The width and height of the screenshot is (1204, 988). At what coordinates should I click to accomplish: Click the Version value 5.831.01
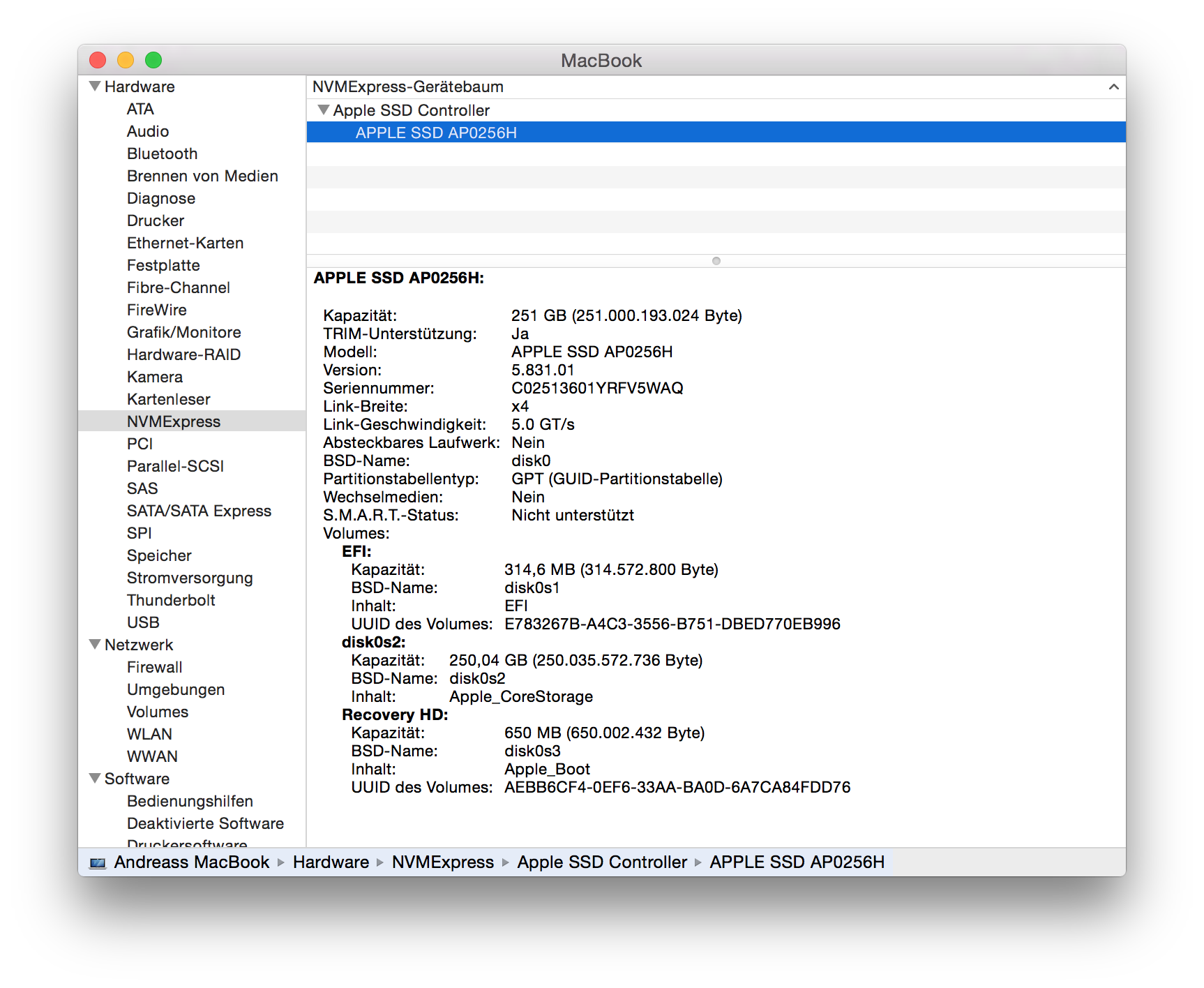(543, 370)
